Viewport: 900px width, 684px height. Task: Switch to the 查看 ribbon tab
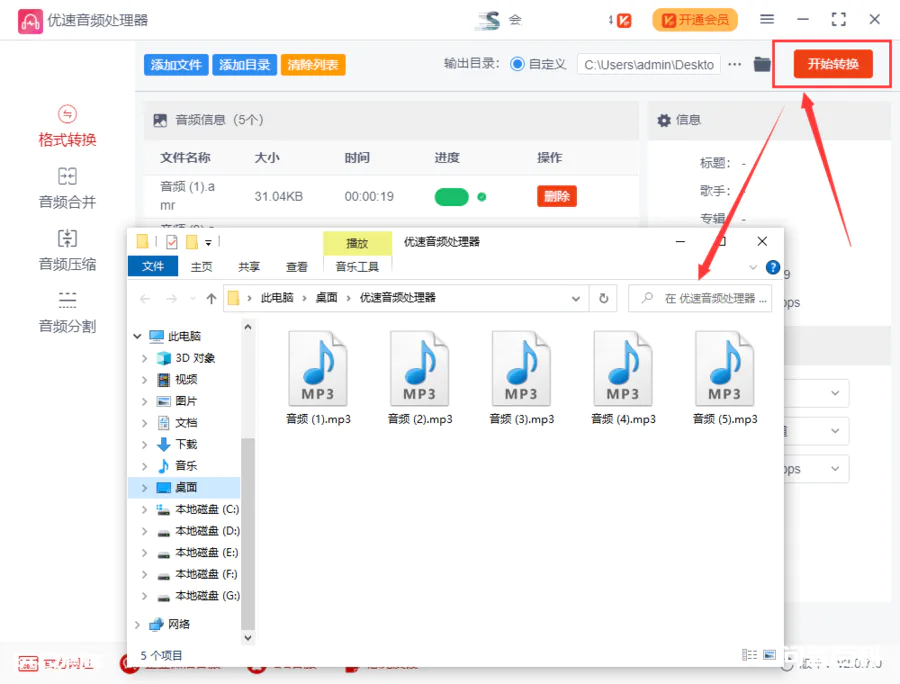click(297, 267)
